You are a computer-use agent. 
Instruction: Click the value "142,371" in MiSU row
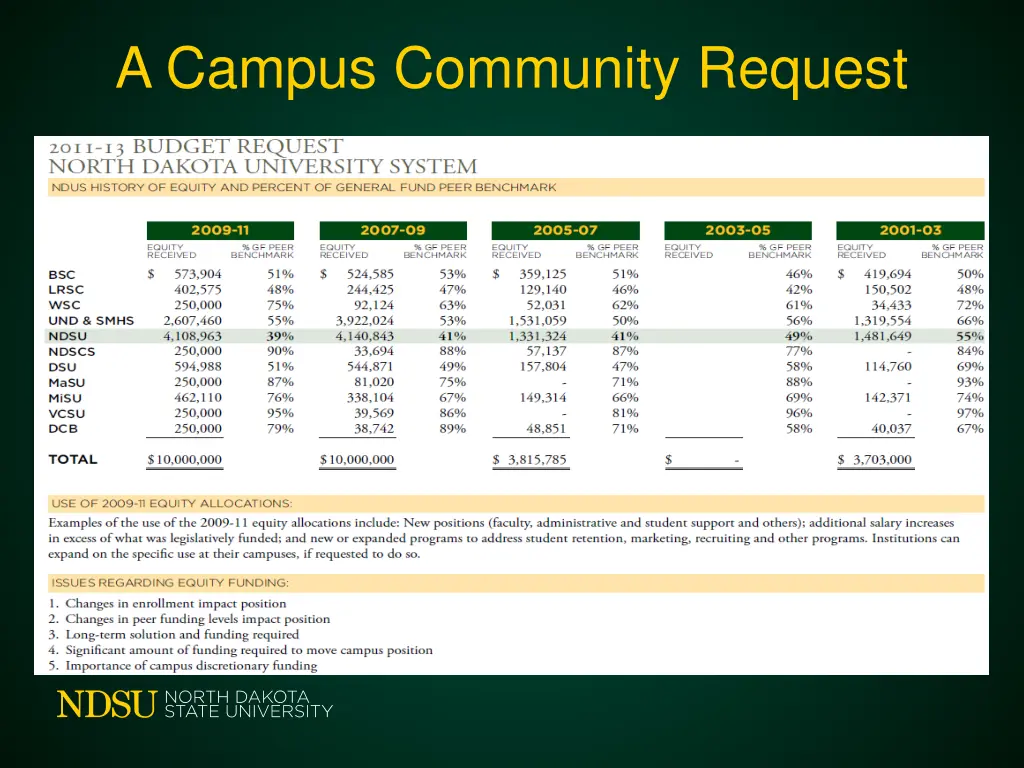[888, 398]
